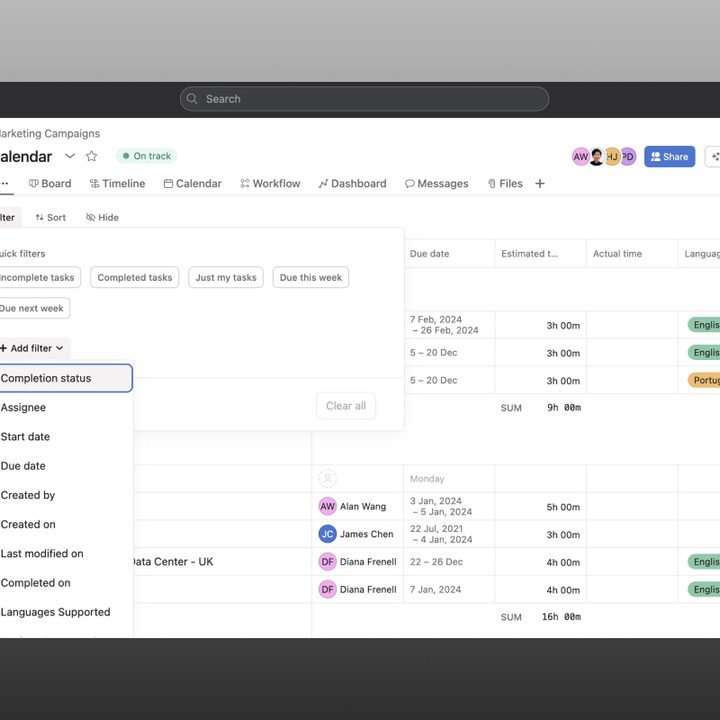Click James Chen's JC avatar
Viewport: 720px width, 720px height.
coord(327,534)
